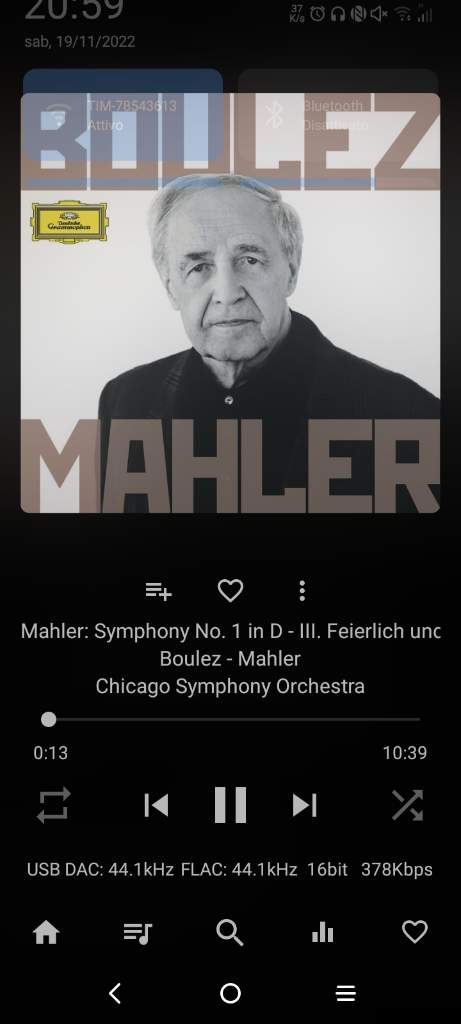
Task: Open the search tab
Action: 230,933
